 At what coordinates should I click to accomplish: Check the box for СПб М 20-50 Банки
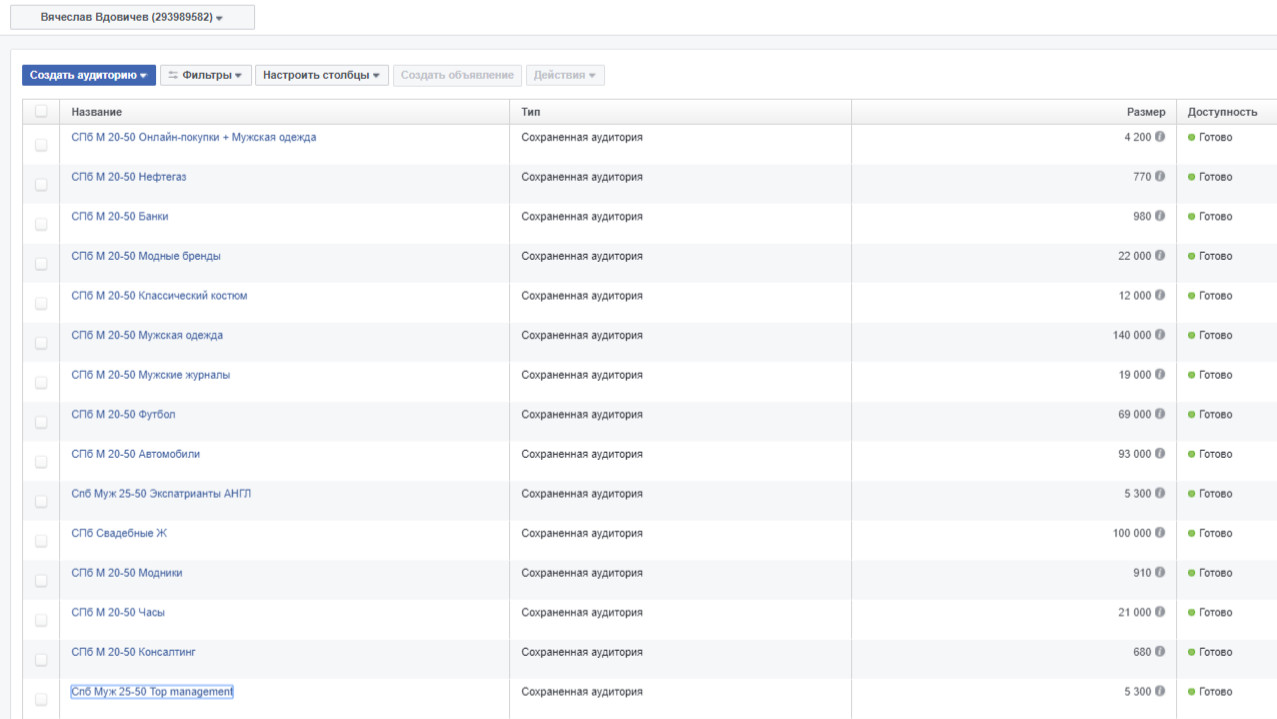tap(41, 224)
